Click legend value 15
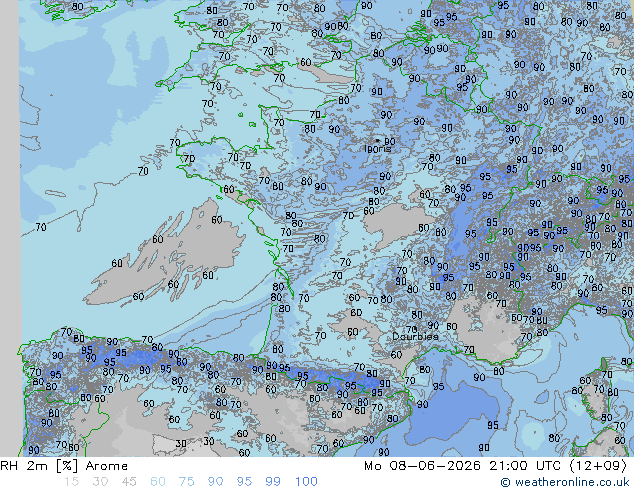Image resolution: width=634 pixels, height=490 pixels. click(x=72, y=482)
